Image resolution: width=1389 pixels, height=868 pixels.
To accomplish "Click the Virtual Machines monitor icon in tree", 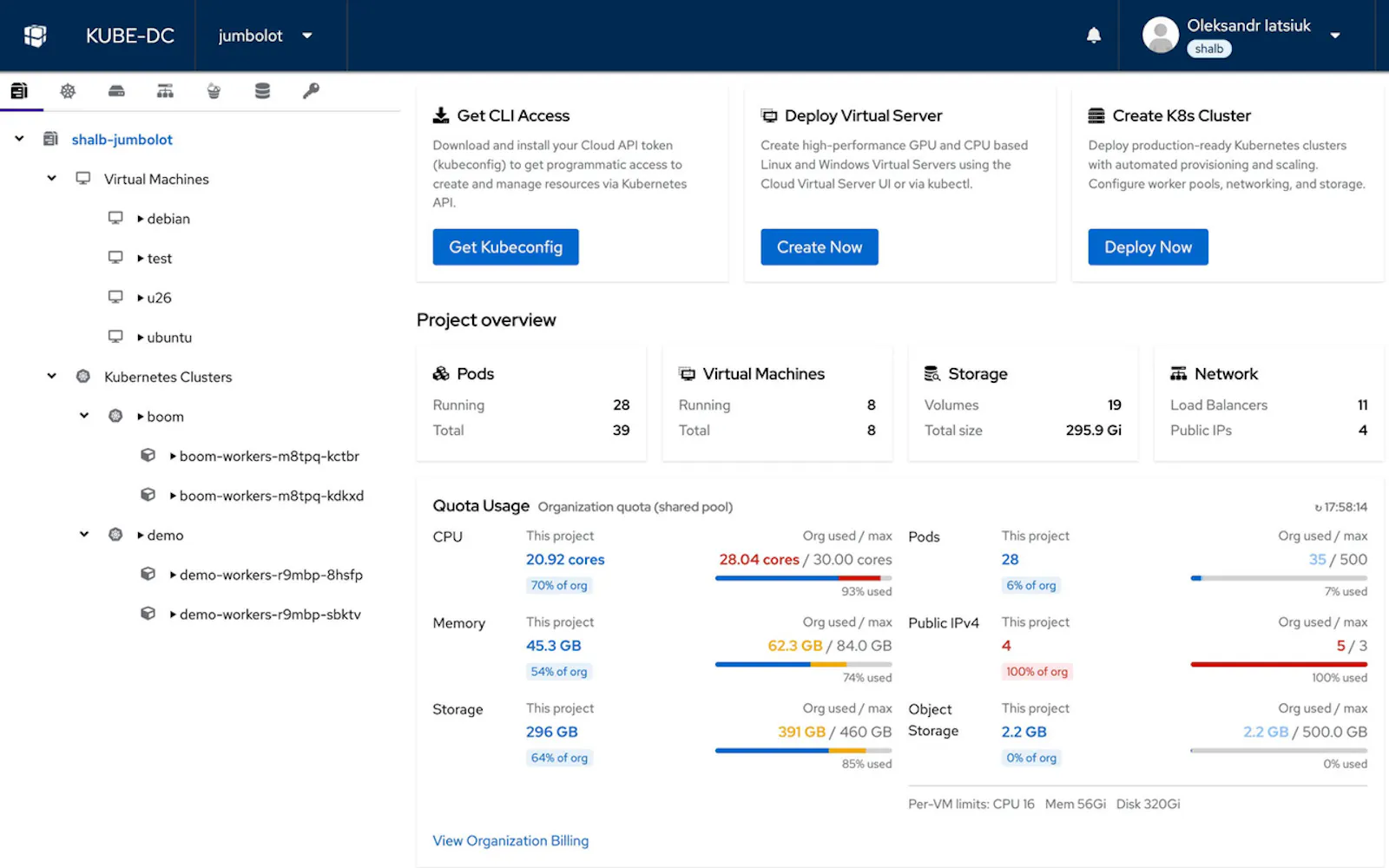I will (x=83, y=179).
